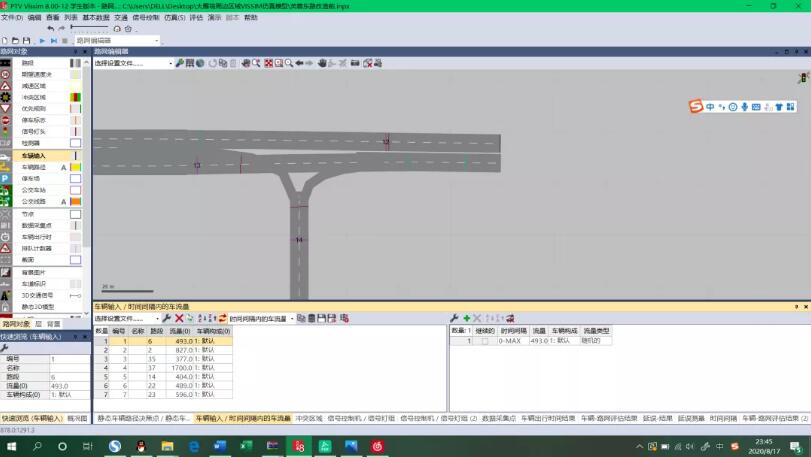The height and width of the screenshot is (457, 811).
Task: Select the Vehicle Routes icon
Action: pyautogui.click(x=5, y=167)
